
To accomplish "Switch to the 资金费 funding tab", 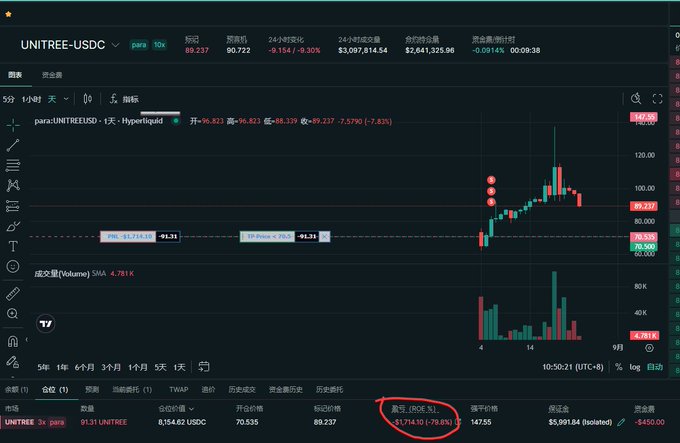I will click(x=52, y=75).
